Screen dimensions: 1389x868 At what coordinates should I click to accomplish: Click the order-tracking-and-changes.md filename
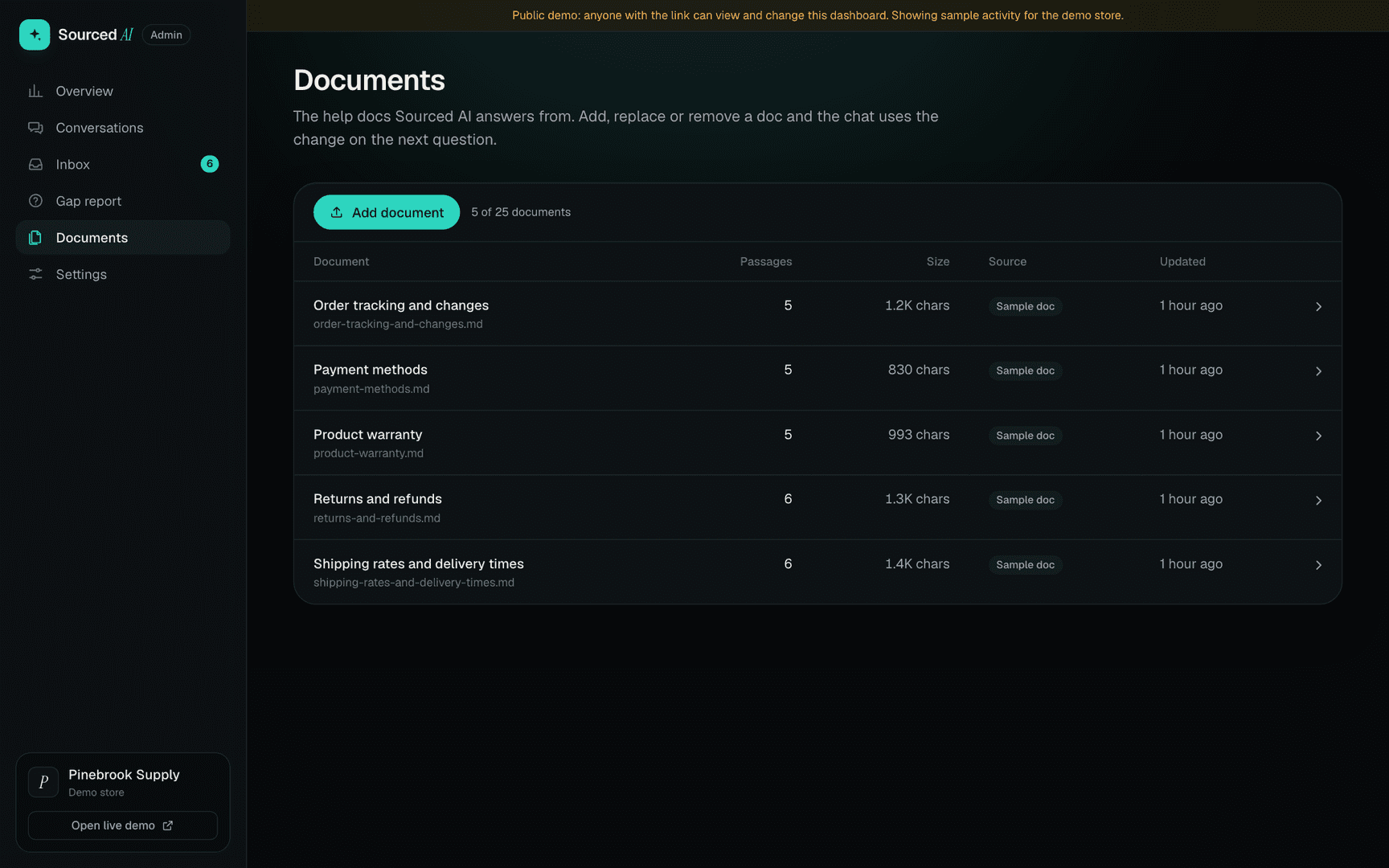pyautogui.click(x=398, y=324)
